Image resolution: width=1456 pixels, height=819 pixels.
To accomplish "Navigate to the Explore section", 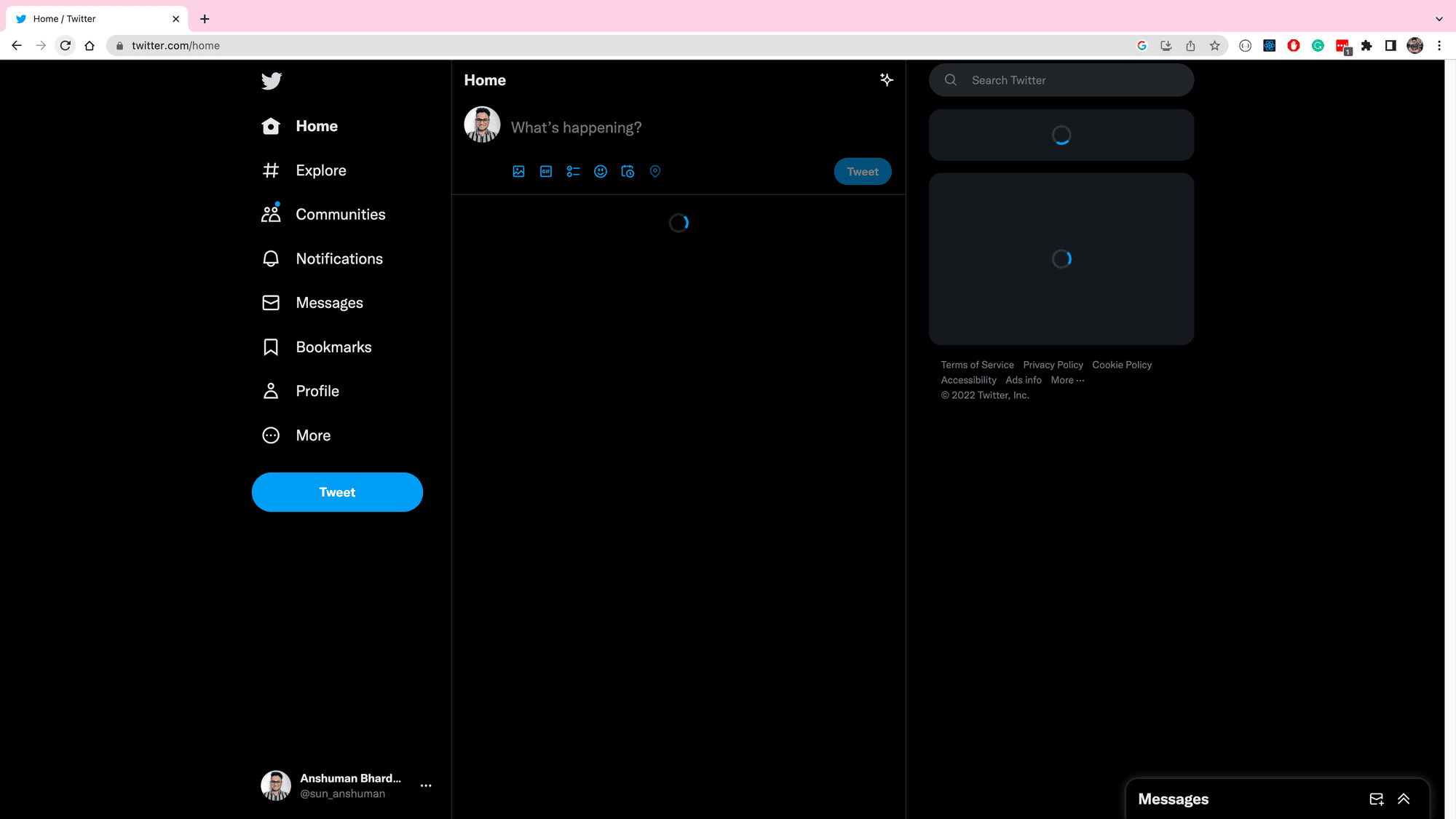I will pyautogui.click(x=321, y=170).
